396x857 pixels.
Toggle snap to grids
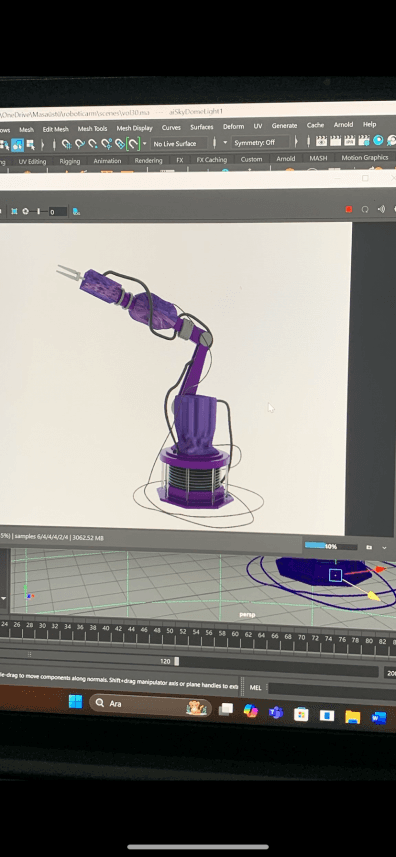click(66, 144)
